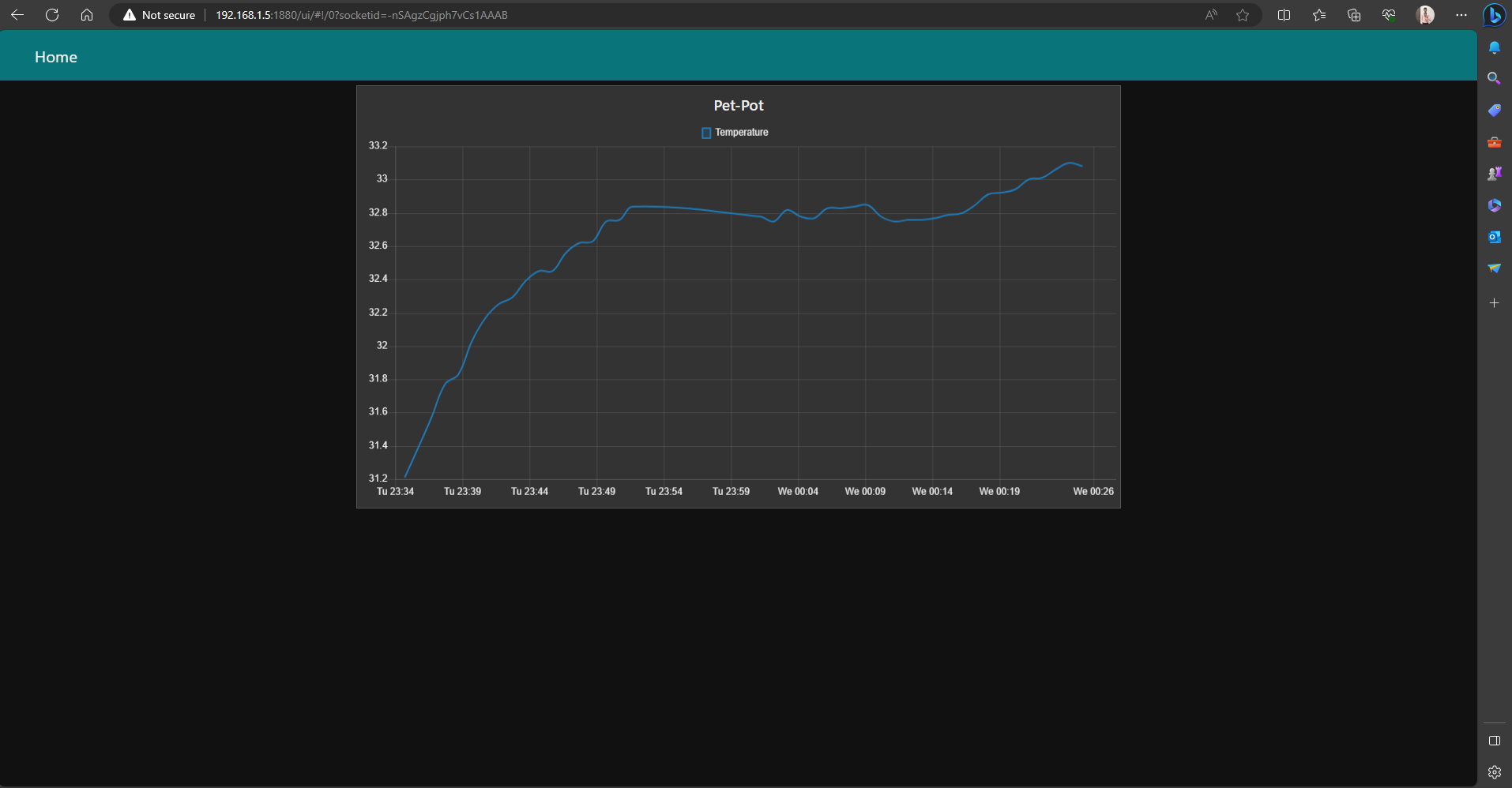Open the Settings and more menu

pos(1462,14)
